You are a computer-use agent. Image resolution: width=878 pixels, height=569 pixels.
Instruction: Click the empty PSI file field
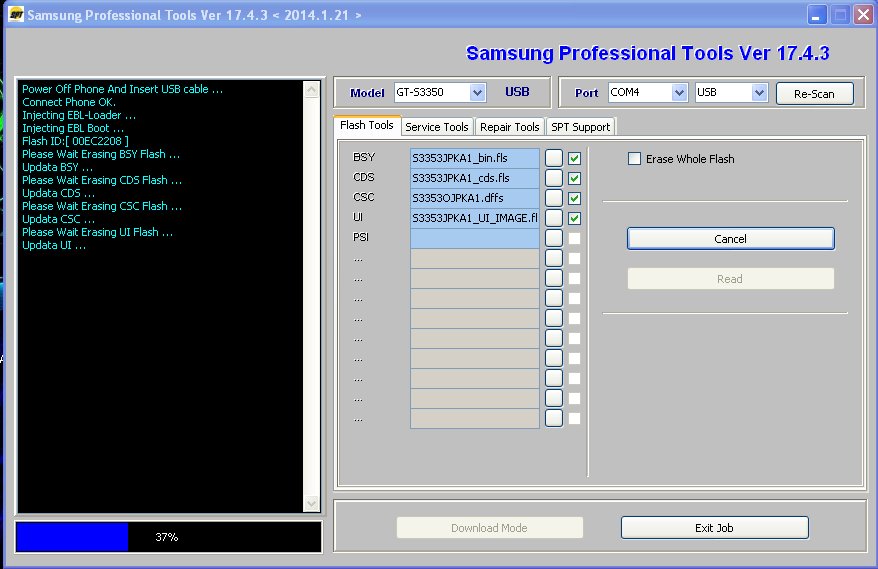[x=475, y=238]
